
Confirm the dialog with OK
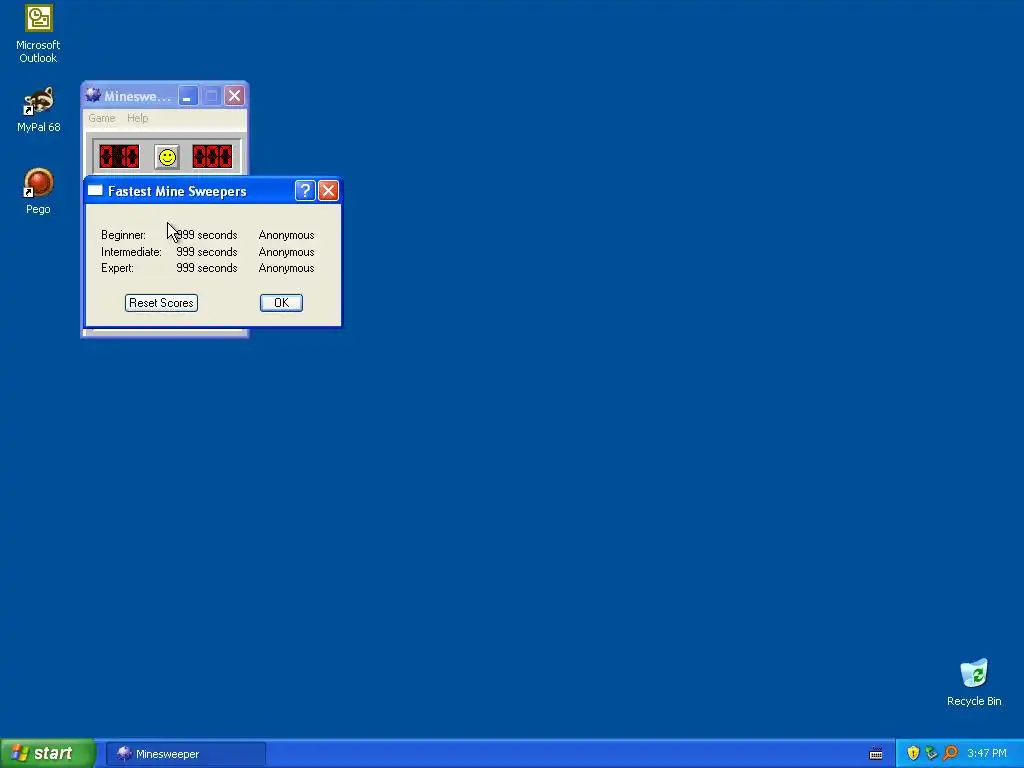281,303
